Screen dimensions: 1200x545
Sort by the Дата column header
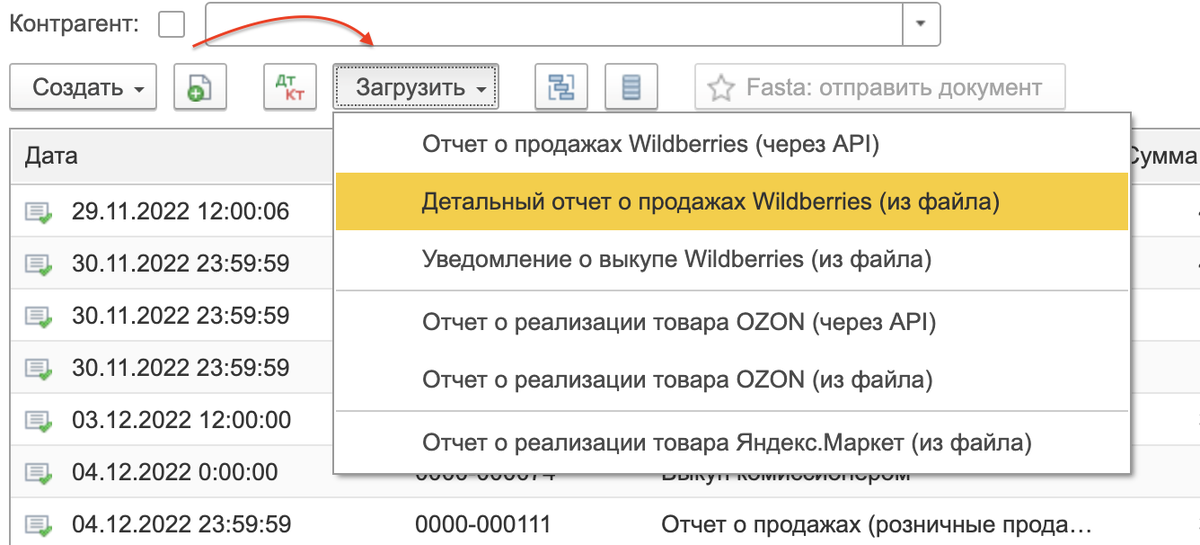coord(172,156)
